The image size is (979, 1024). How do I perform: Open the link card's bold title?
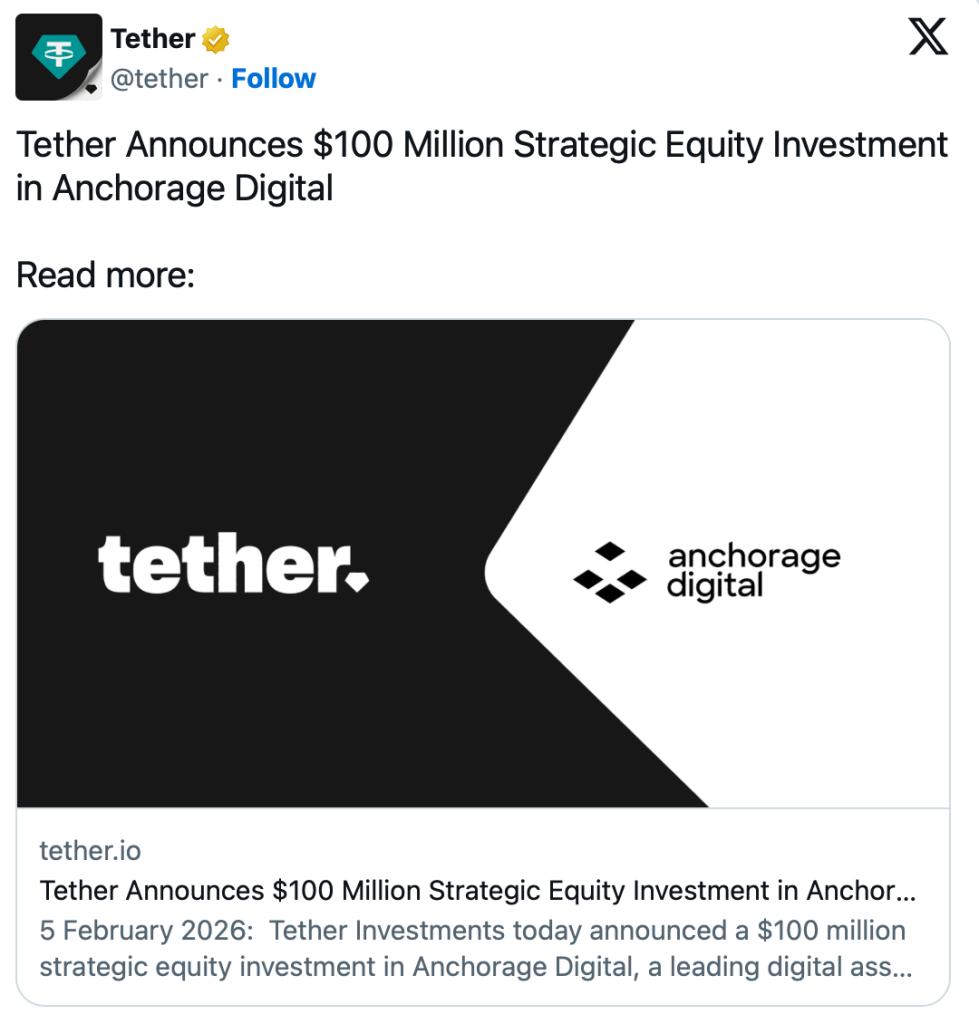pos(477,891)
